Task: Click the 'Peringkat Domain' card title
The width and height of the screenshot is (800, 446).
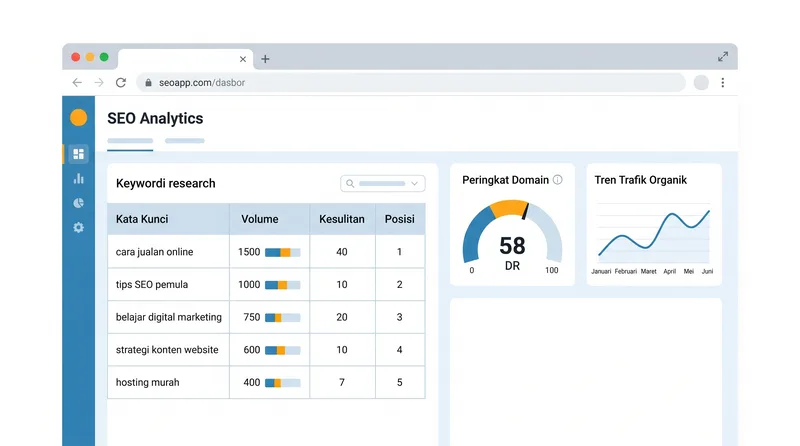Action: click(506, 180)
